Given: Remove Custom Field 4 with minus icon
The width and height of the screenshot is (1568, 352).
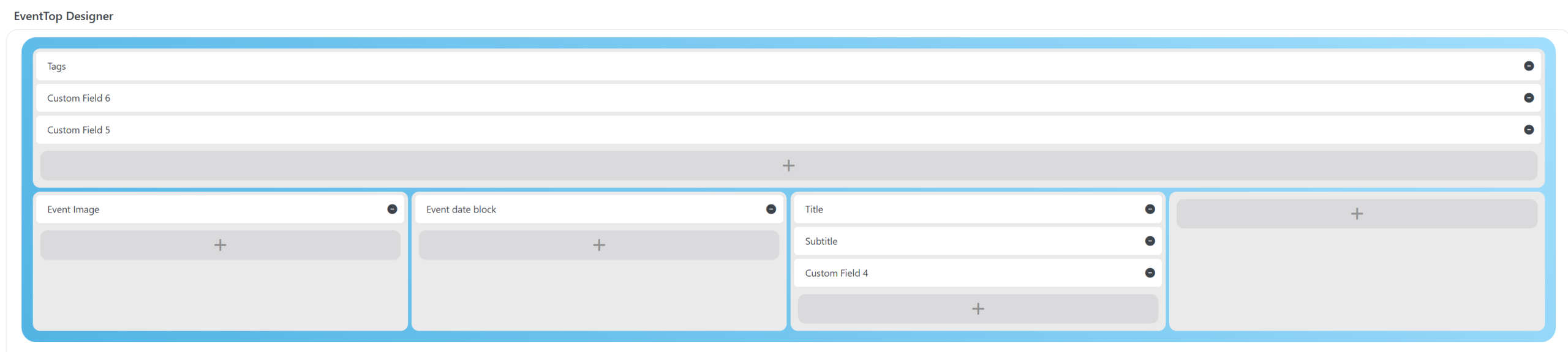Looking at the screenshot, I should pos(1150,273).
